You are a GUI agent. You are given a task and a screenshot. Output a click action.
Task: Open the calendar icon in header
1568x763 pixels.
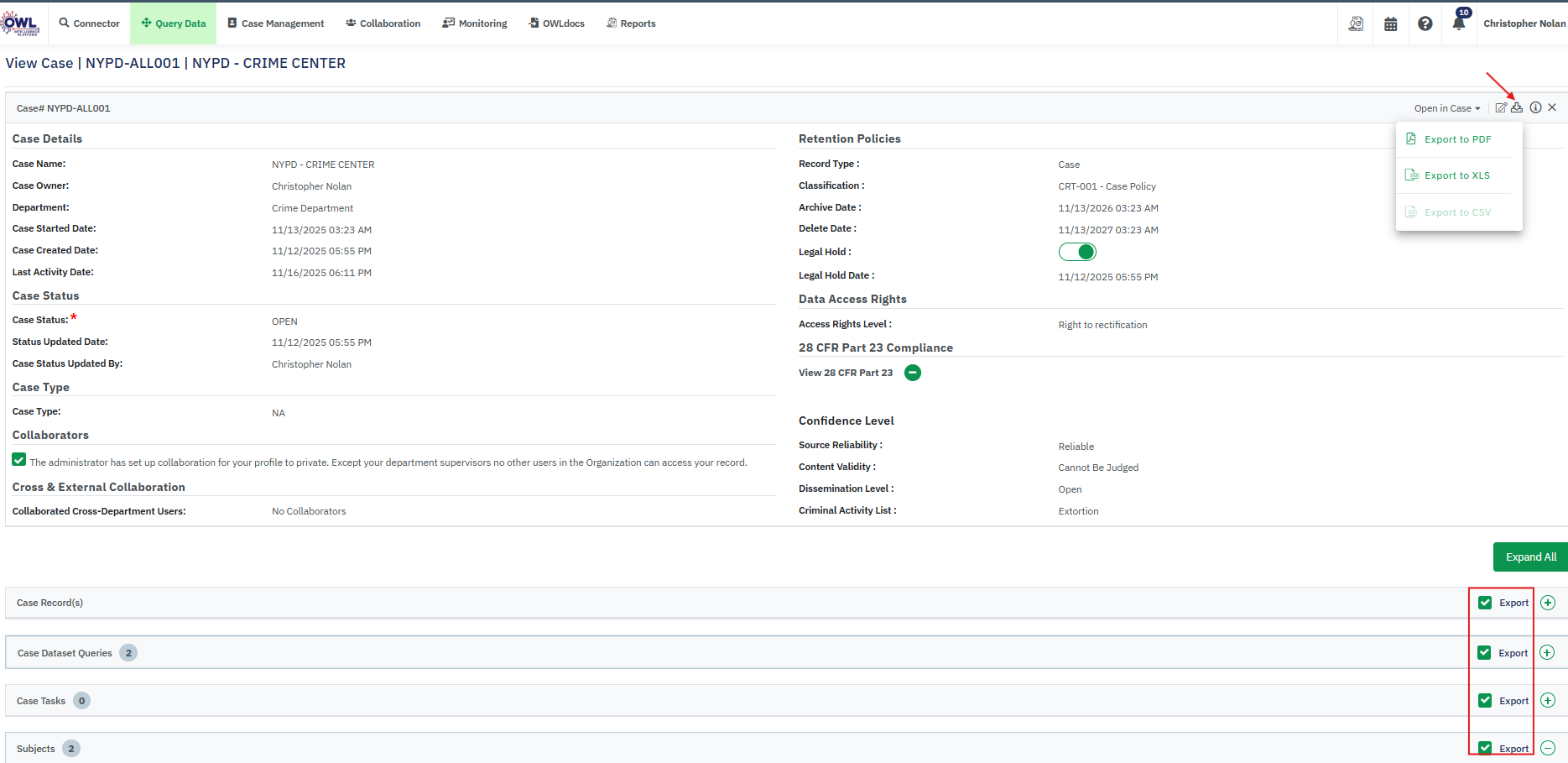click(x=1390, y=24)
